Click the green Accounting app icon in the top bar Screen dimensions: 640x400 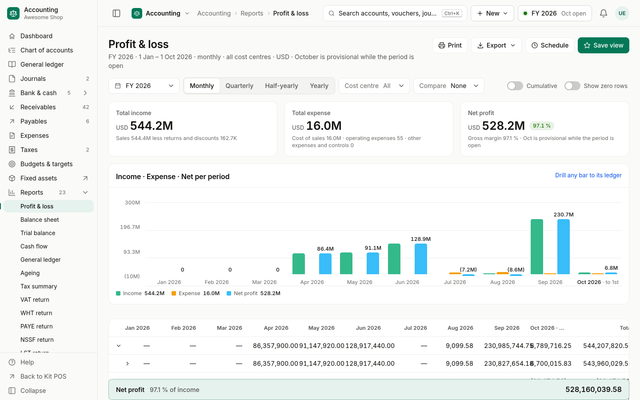(x=137, y=13)
